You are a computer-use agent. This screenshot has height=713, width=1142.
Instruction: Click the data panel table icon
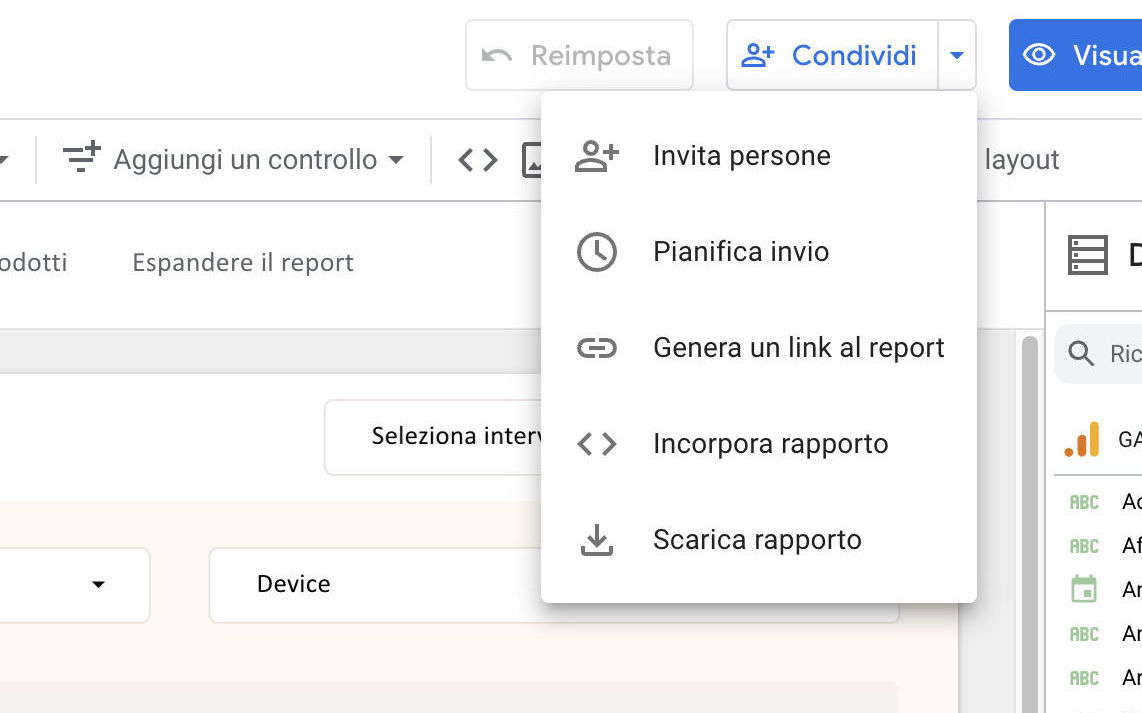1087,255
